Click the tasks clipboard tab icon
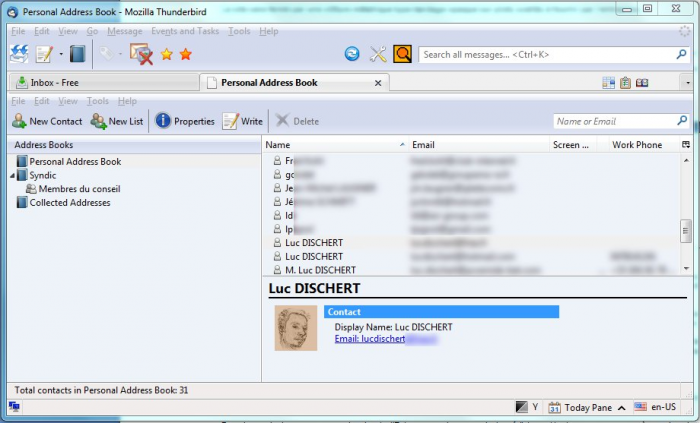 point(625,83)
